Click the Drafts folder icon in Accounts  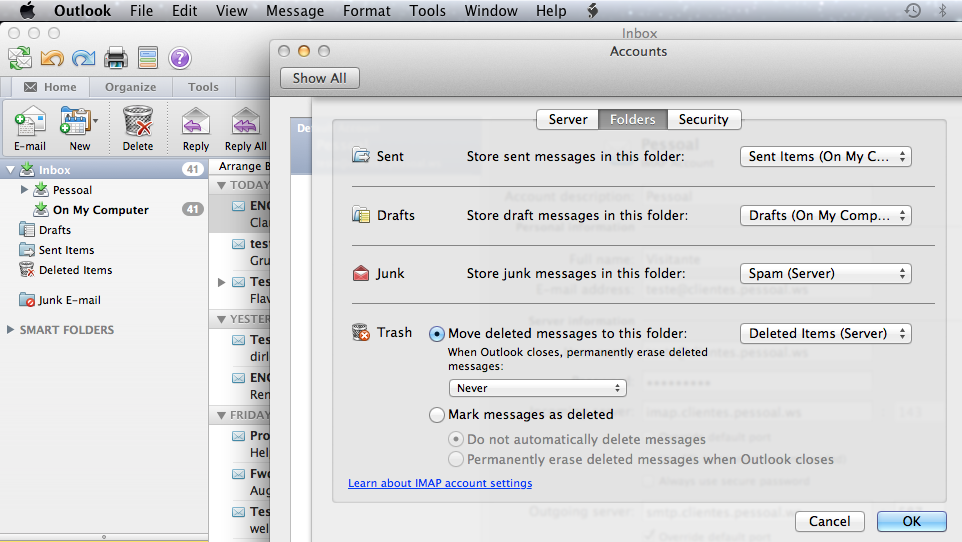pos(361,215)
